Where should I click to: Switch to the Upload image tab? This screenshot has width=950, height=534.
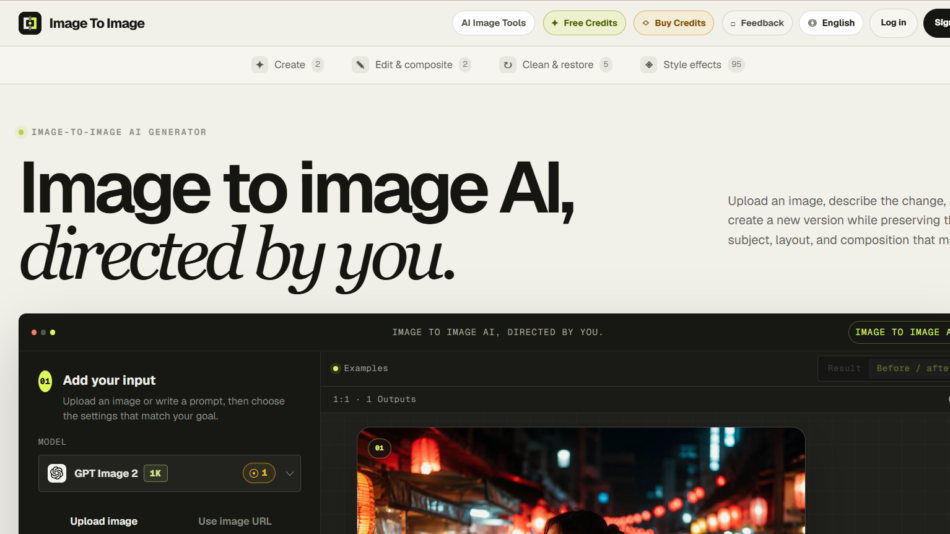pos(104,521)
